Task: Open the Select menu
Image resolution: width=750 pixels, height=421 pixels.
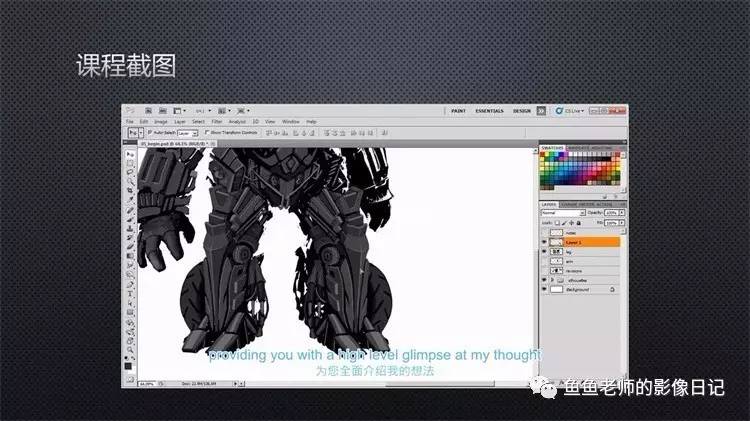Action: point(199,122)
